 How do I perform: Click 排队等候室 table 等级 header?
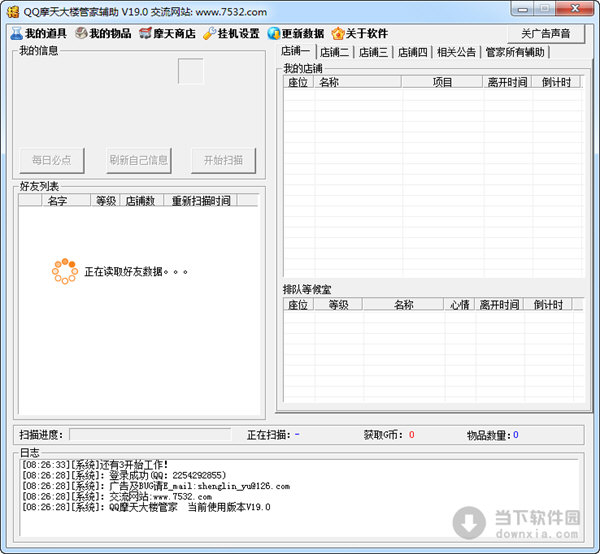click(x=338, y=305)
